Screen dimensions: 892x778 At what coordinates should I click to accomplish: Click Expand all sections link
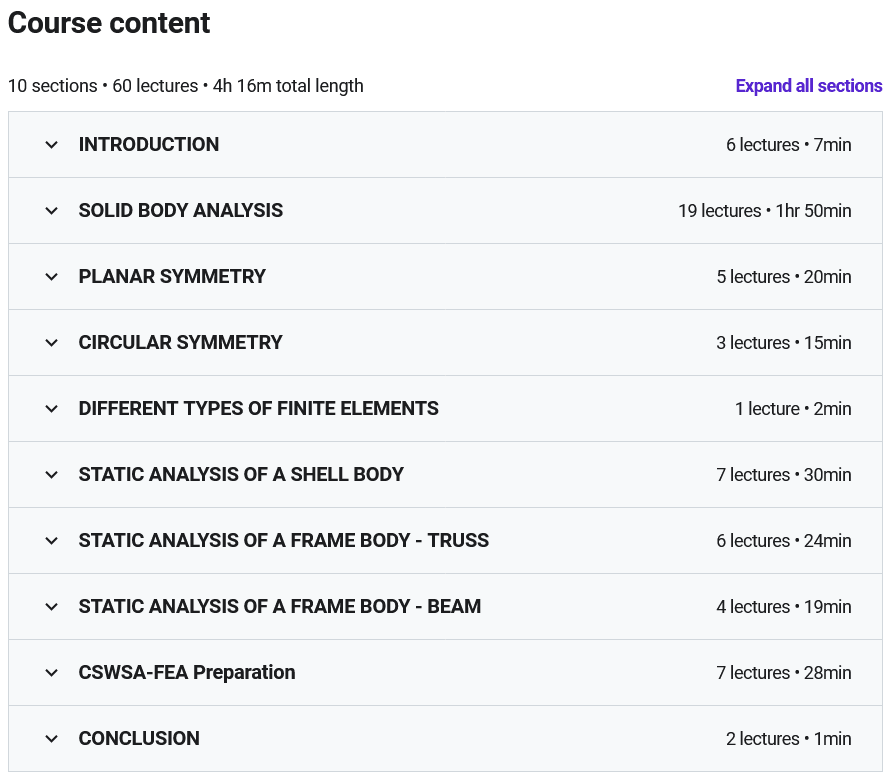click(x=808, y=86)
